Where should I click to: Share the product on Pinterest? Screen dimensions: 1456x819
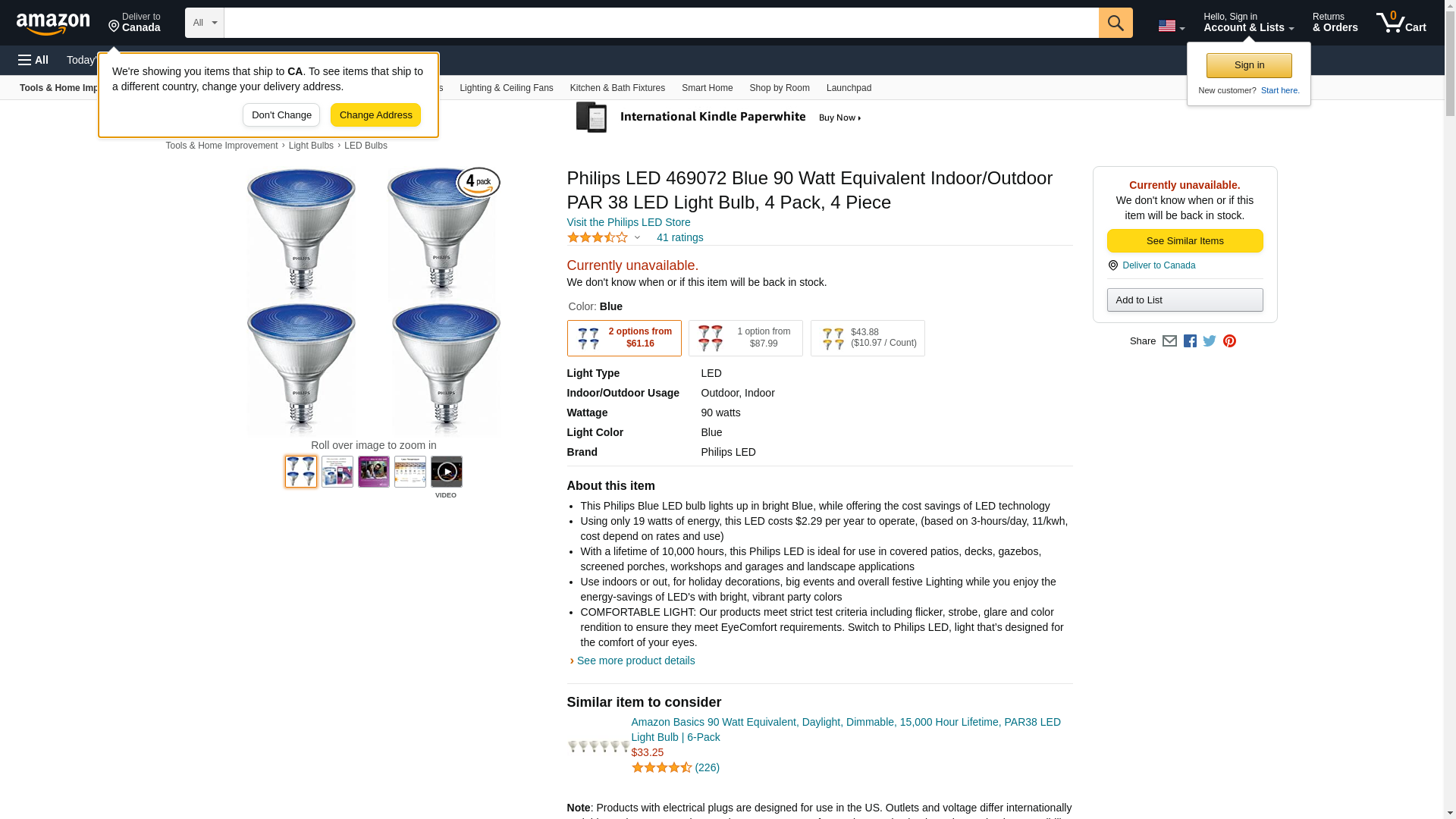pyautogui.click(x=1229, y=341)
